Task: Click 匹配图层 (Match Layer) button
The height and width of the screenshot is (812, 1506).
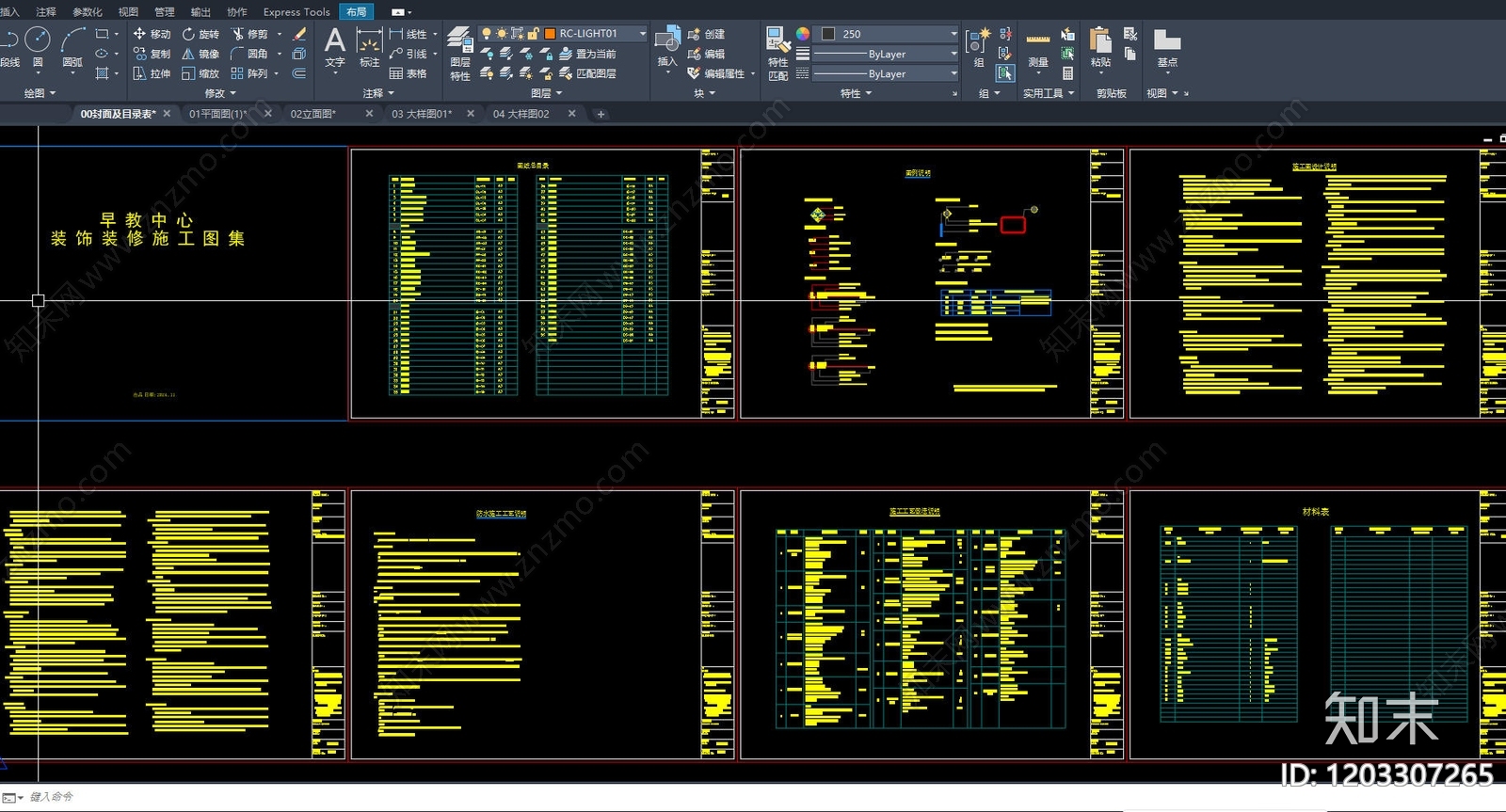Action: (x=587, y=73)
